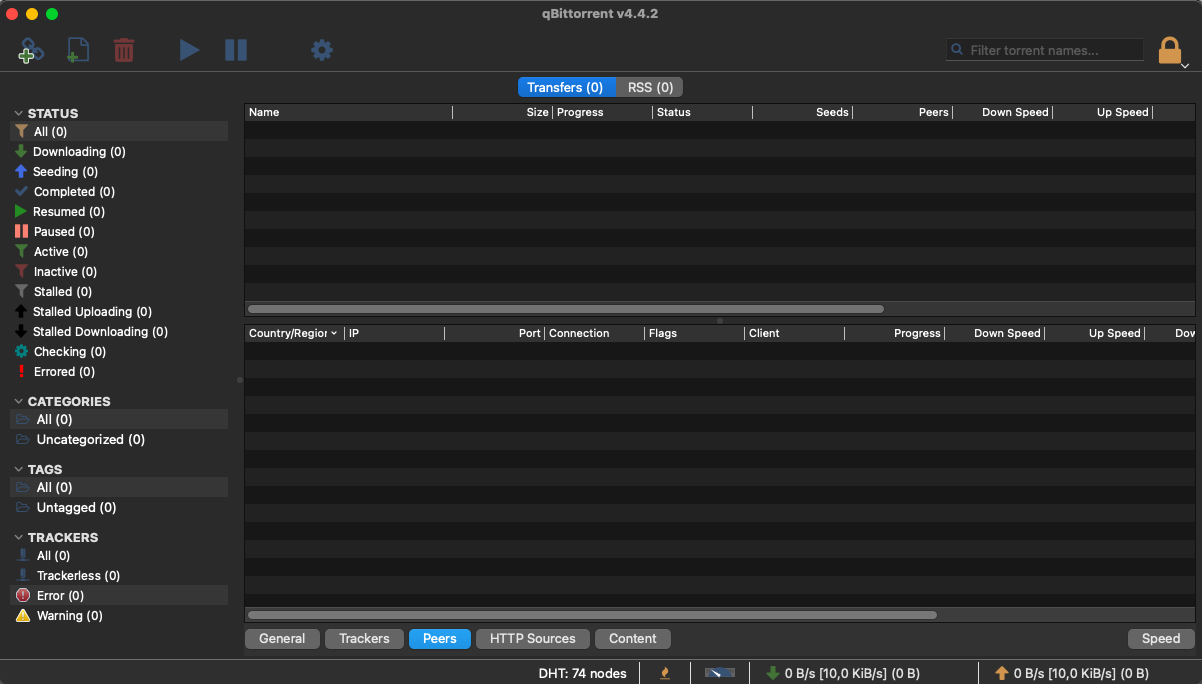Collapse the STATUS section
1202x684 pixels.
coord(18,113)
